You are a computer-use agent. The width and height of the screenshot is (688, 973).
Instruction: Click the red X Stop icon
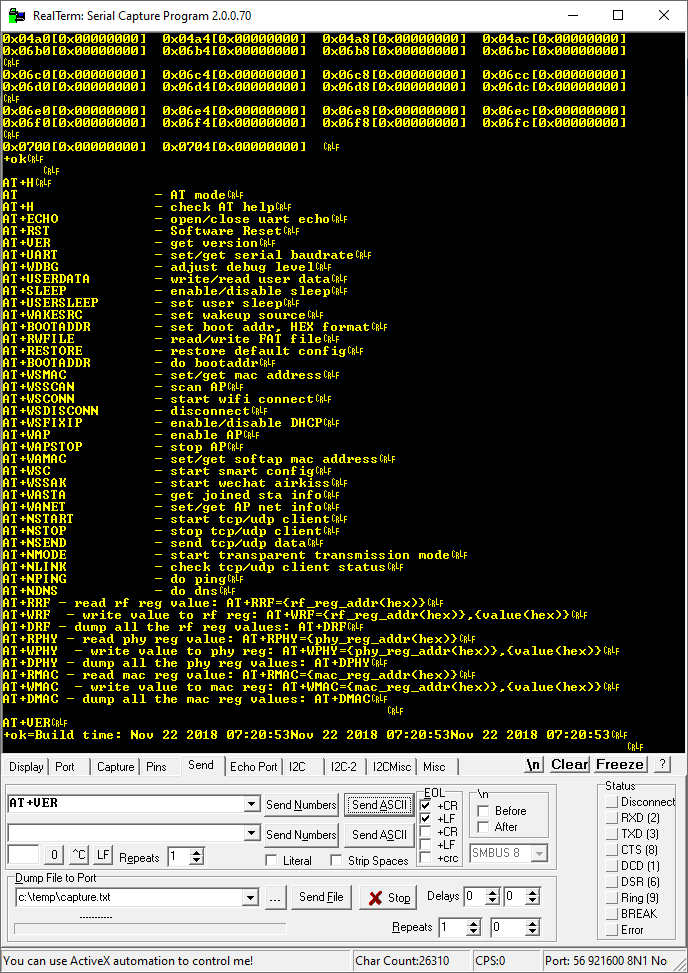[x=375, y=898]
